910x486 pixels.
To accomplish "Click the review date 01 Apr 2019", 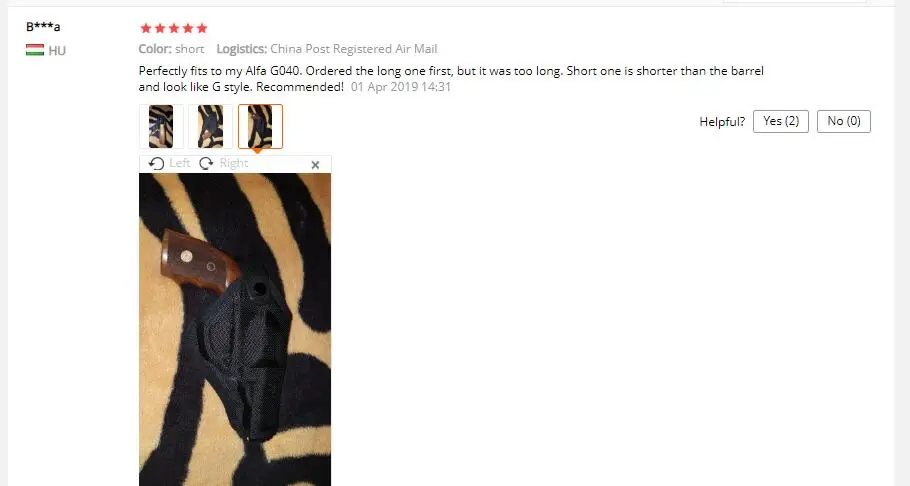I will [401, 87].
